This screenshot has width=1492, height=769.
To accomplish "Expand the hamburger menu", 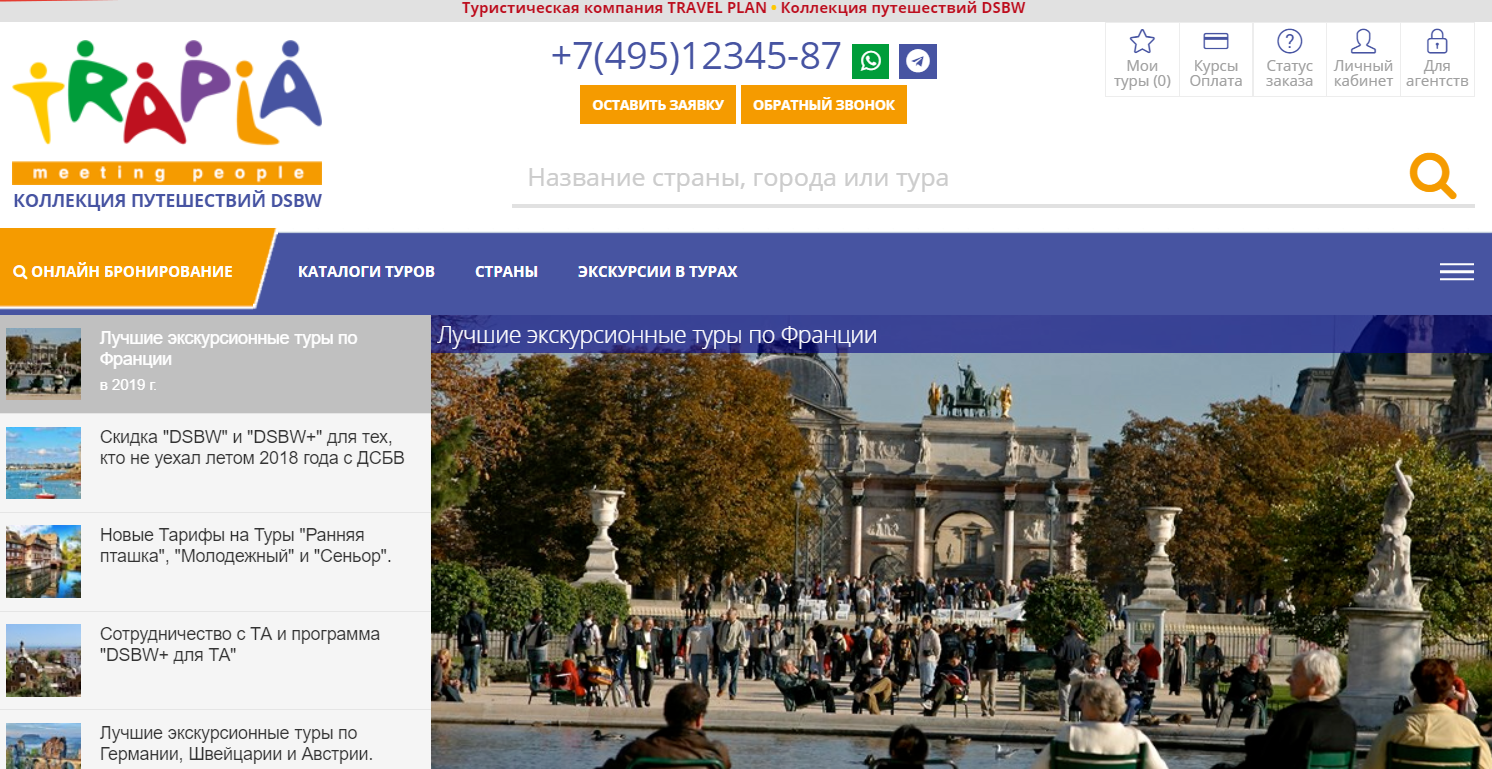I will (1456, 272).
